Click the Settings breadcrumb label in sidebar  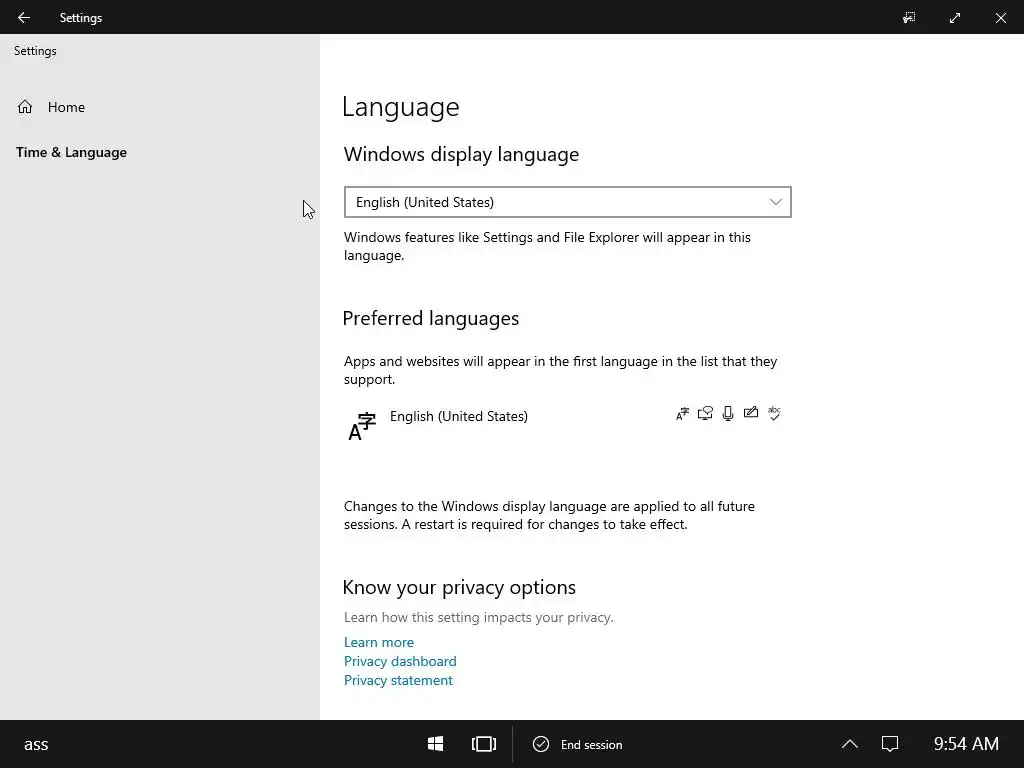(35, 51)
